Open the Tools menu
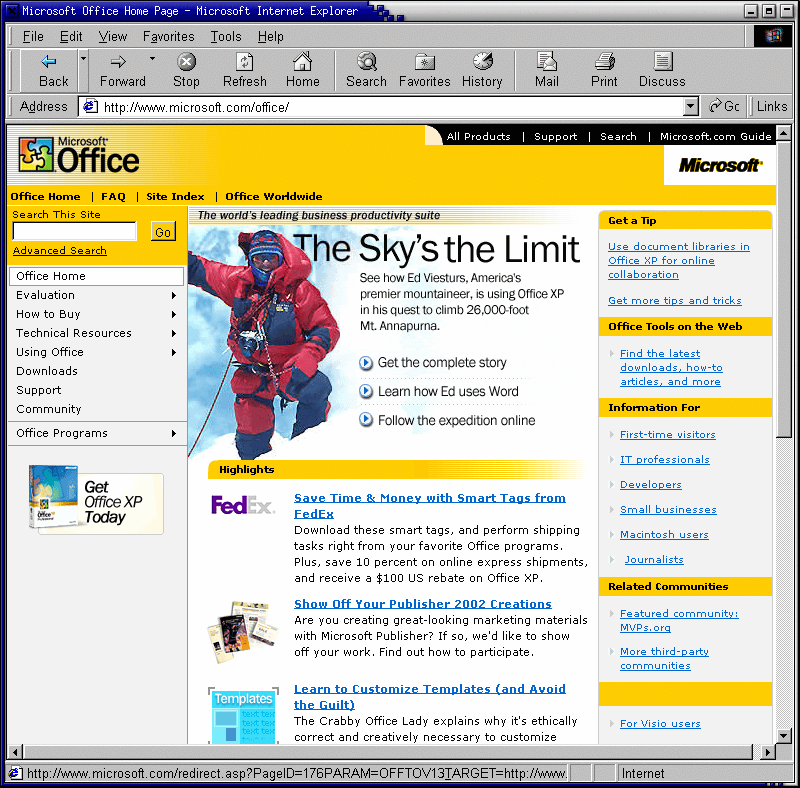The image size is (800, 788). 226,37
